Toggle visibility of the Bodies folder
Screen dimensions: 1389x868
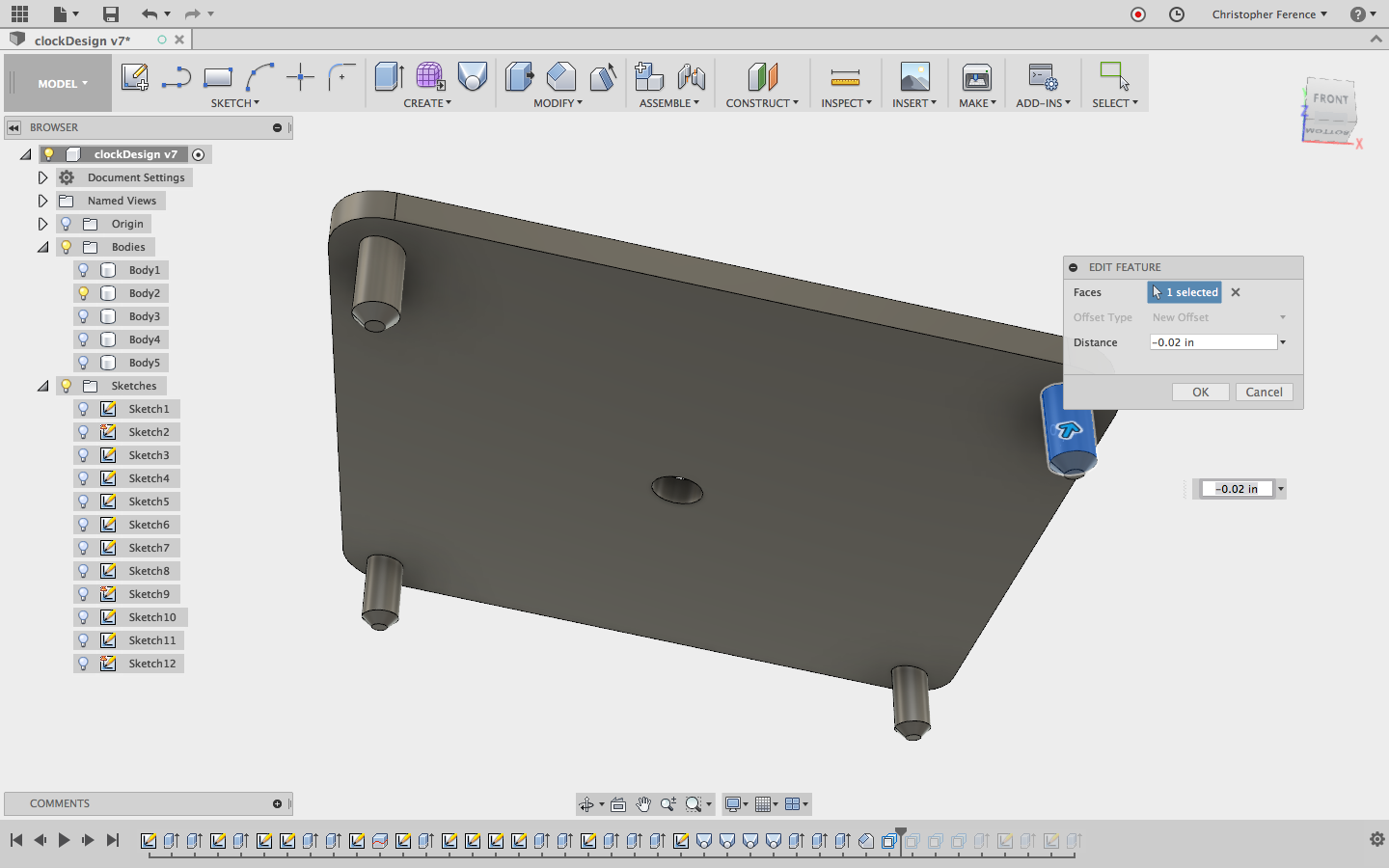click(x=67, y=247)
